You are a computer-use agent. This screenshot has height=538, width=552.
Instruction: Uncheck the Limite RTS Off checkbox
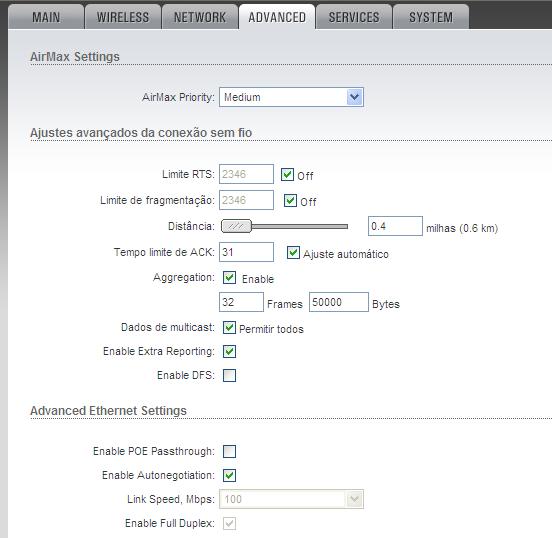tap(287, 174)
